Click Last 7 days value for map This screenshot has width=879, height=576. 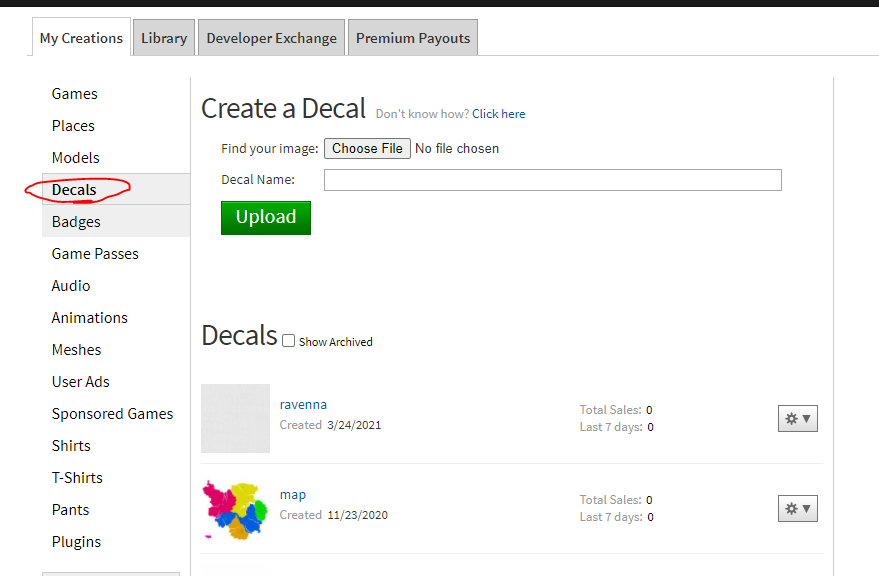pos(650,517)
